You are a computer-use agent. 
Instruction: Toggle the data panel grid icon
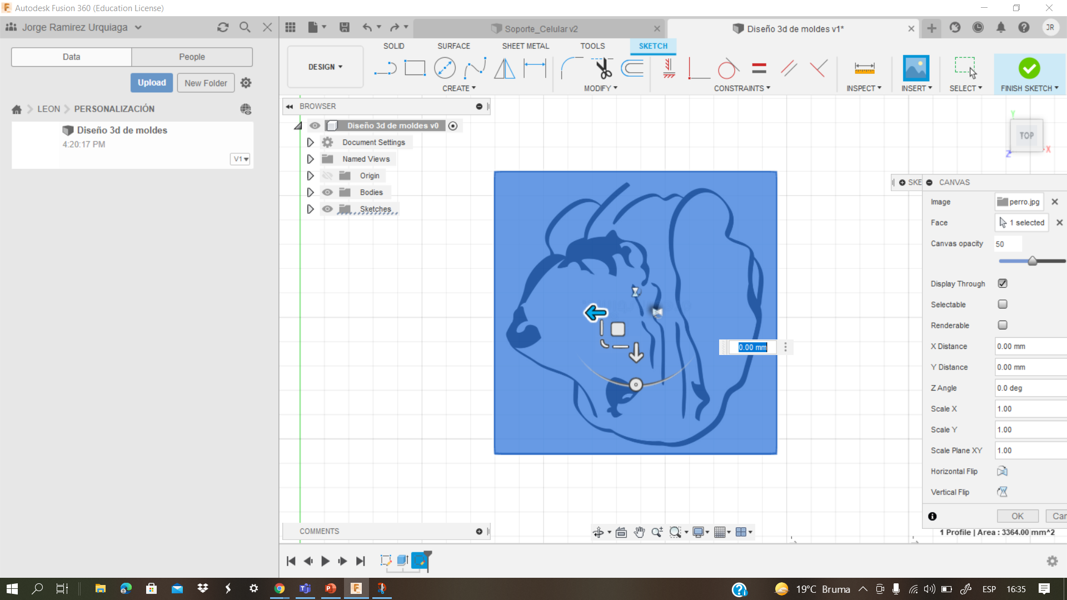coord(291,27)
